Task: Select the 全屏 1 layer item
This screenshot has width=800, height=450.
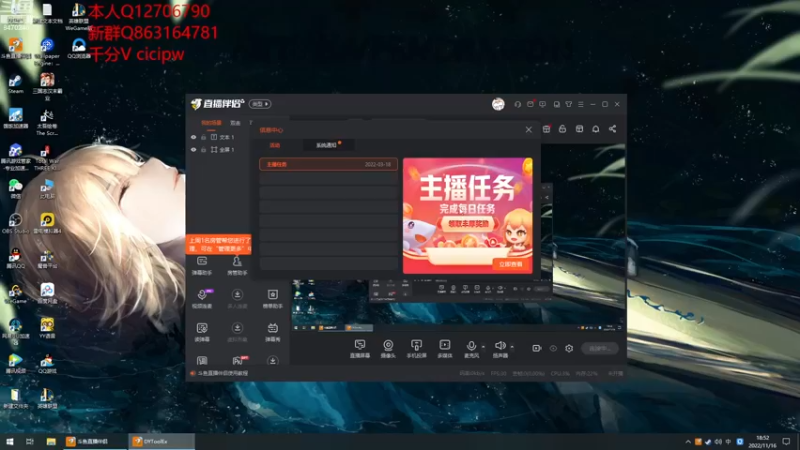Action: tap(222, 150)
